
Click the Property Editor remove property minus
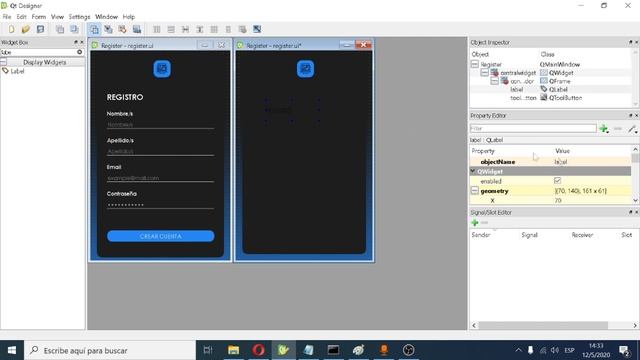pos(618,129)
